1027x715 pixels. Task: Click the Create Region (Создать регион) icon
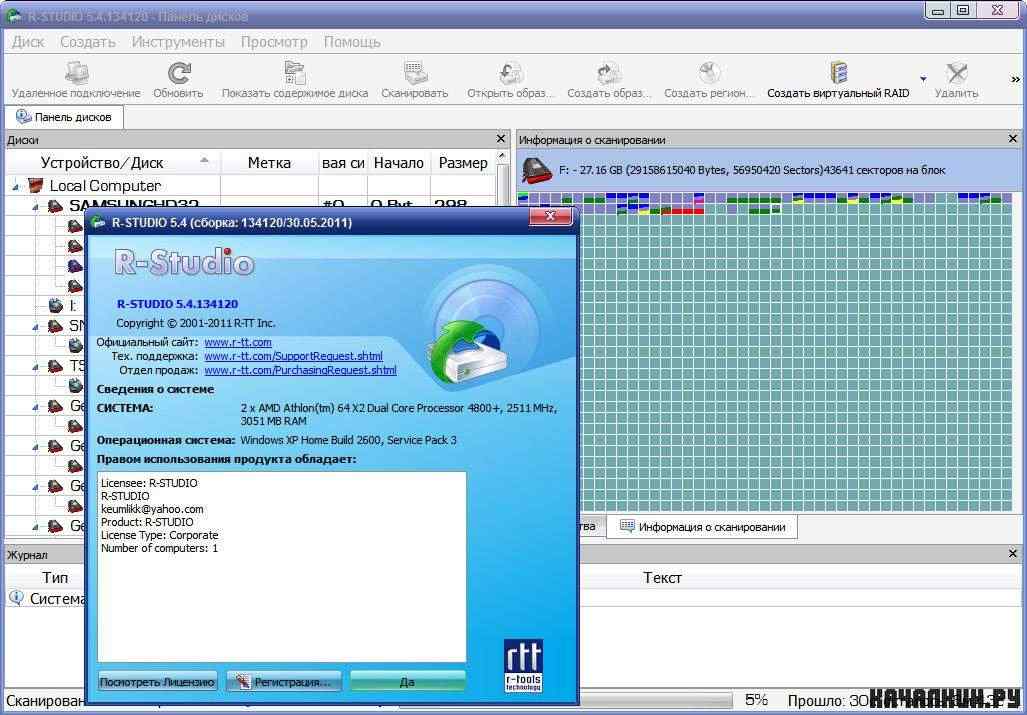709,73
